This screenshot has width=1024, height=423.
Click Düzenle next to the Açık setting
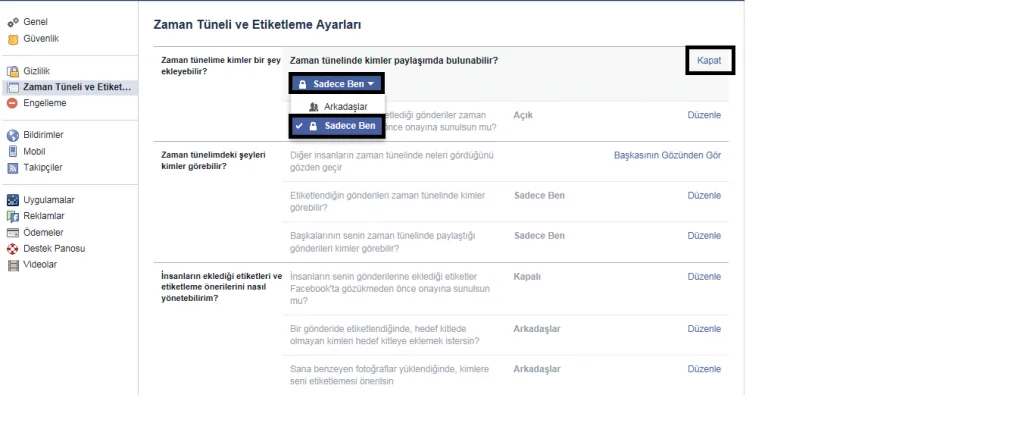(x=704, y=115)
